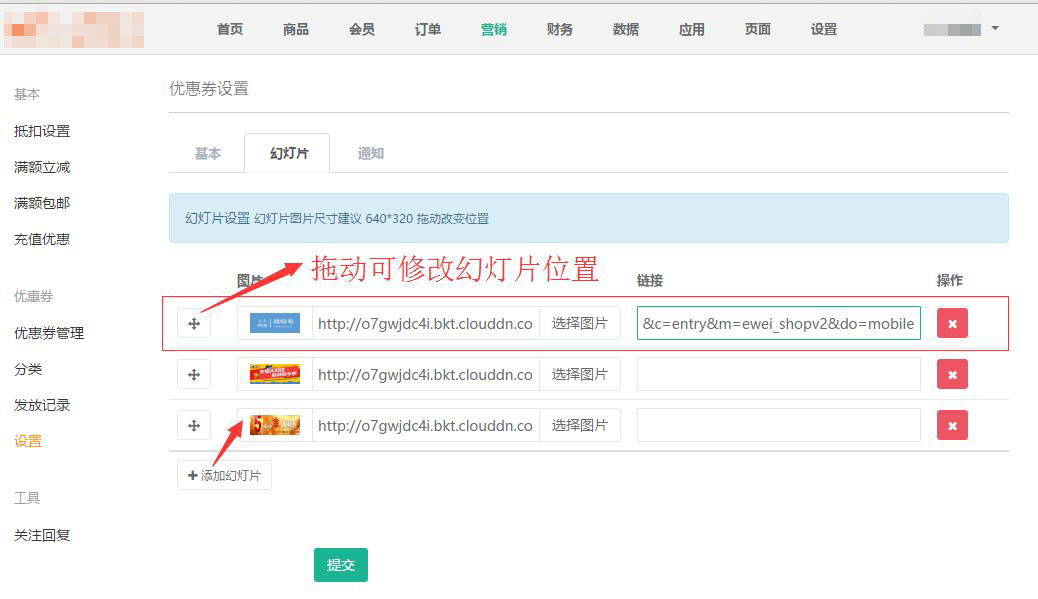Click the move icon of third slide row
This screenshot has height=599, width=1038.
[x=194, y=425]
